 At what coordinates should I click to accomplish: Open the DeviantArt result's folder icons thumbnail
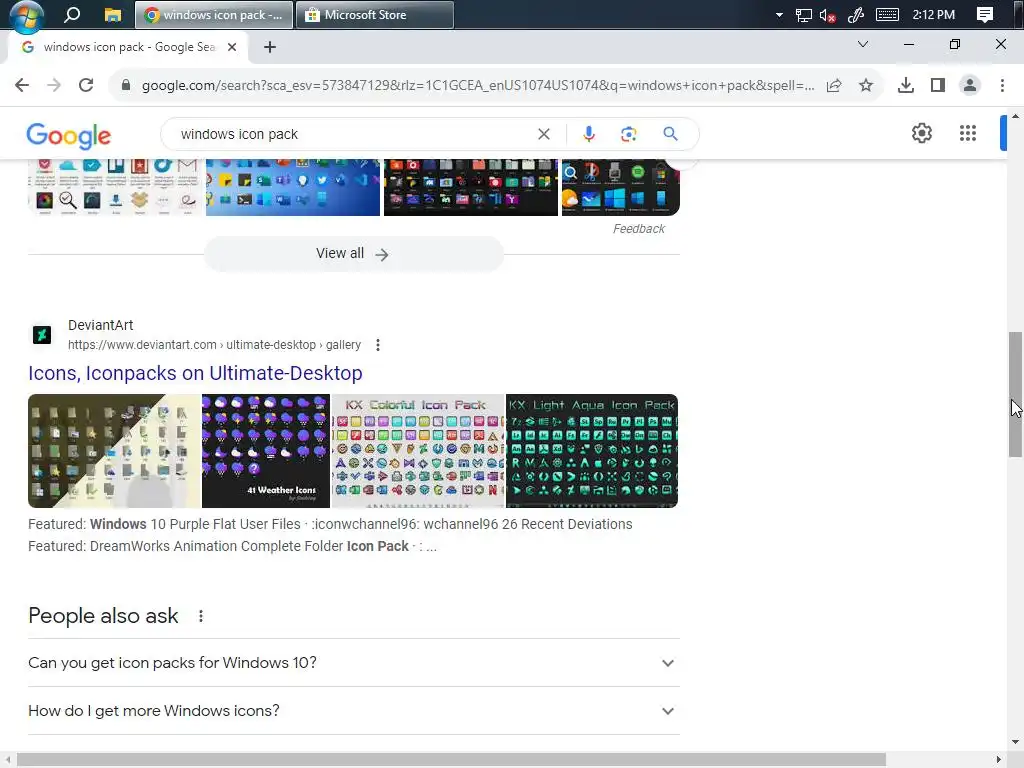click(114, 451)
